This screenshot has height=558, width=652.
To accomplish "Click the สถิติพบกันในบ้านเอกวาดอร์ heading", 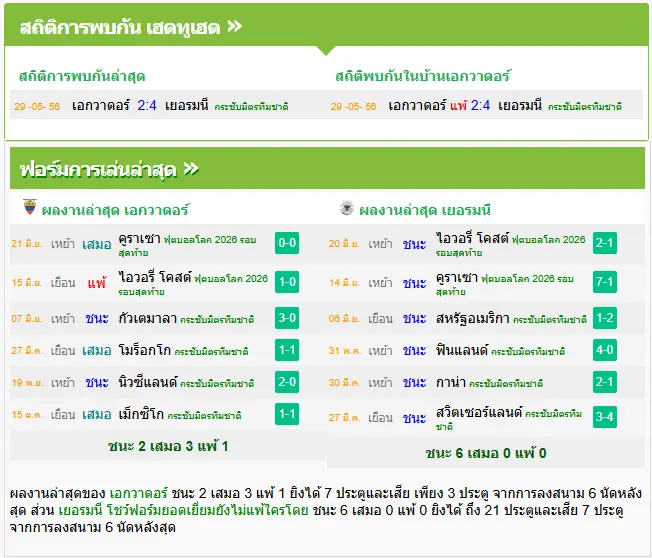I will (423, 77).
